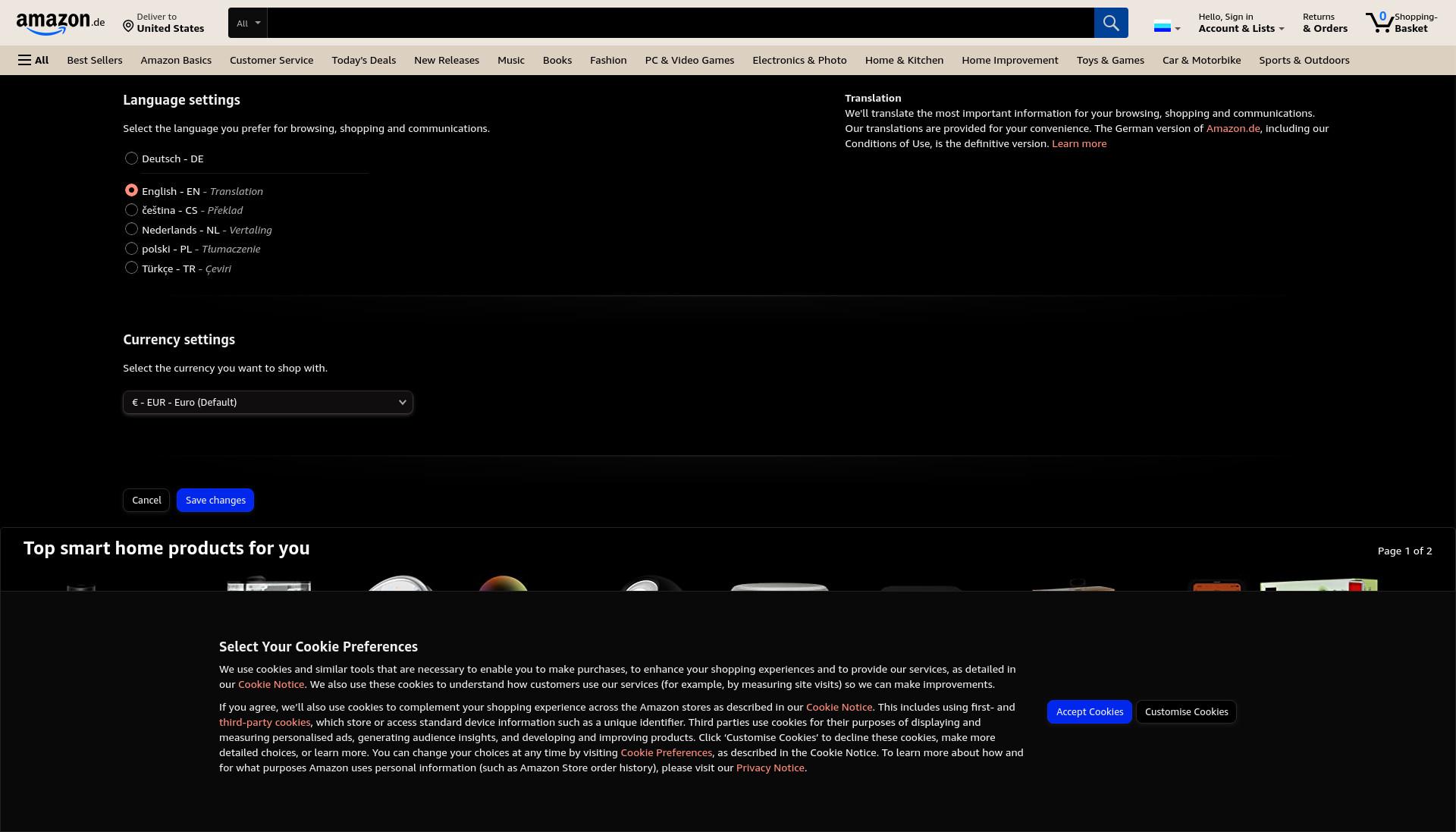1456x832 pixels.
Task: Select polski - PL language
Action: 131,248
